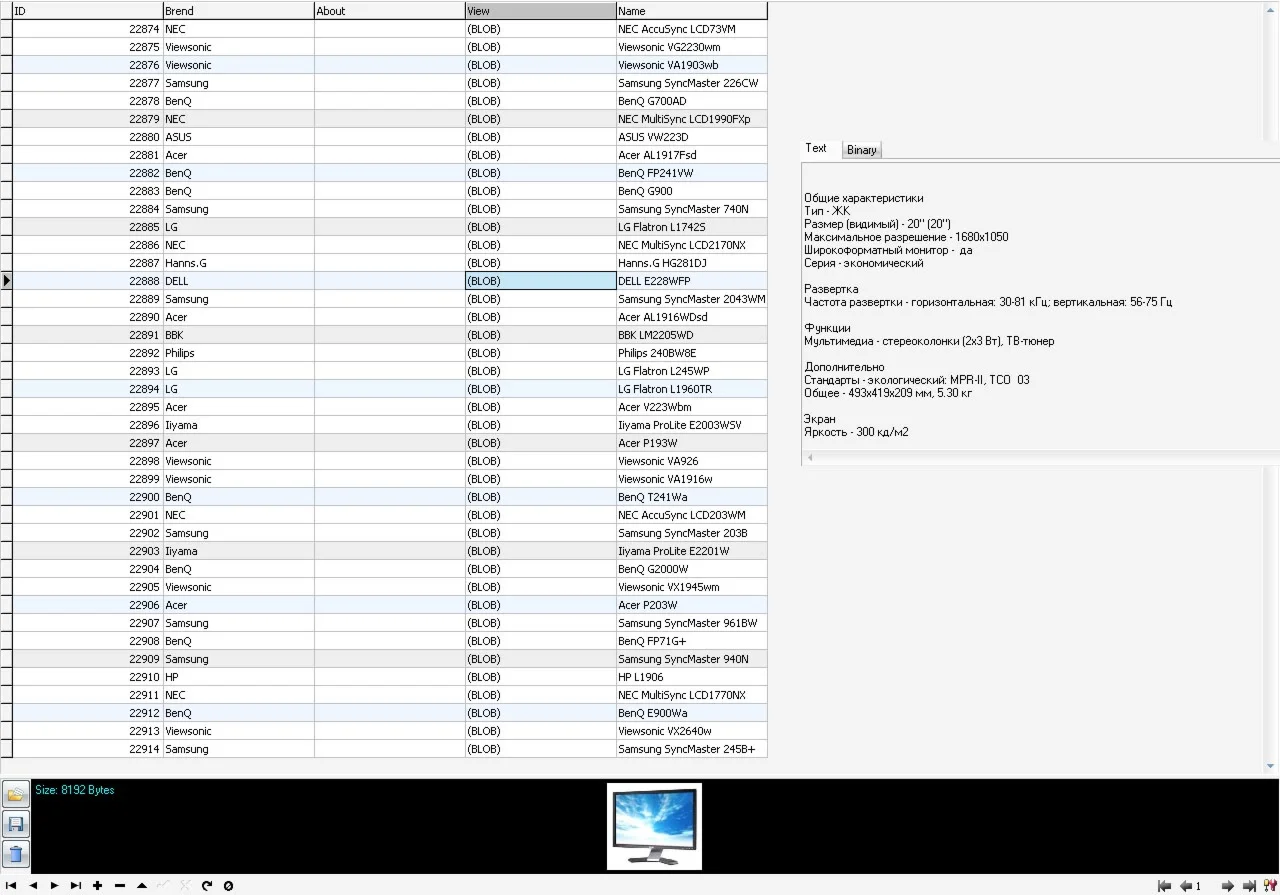Screen dimensions: 1280x895
Task: Jump to the first record
Action: (x=11, y=885)
